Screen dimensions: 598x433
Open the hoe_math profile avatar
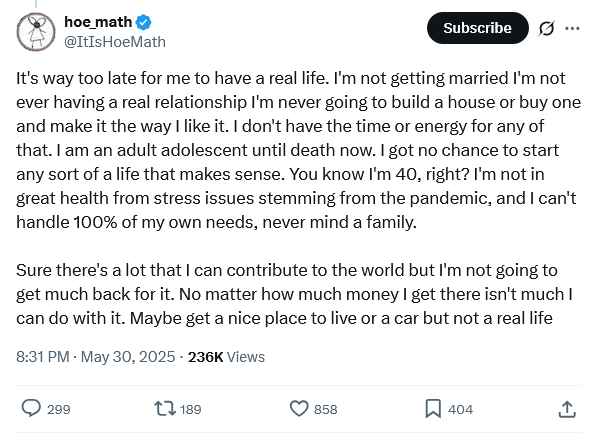point(36,32)
